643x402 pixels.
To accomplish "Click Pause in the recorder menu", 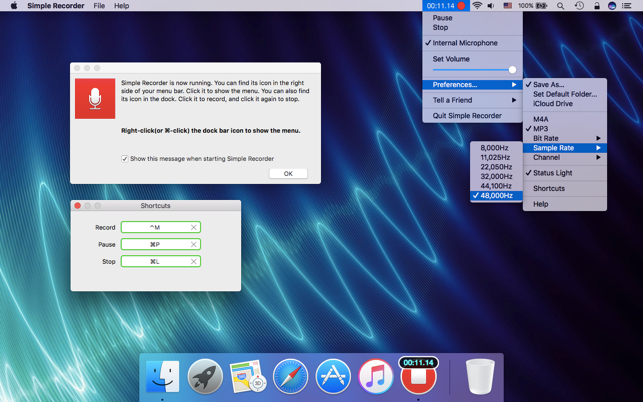I will (442, 18).
